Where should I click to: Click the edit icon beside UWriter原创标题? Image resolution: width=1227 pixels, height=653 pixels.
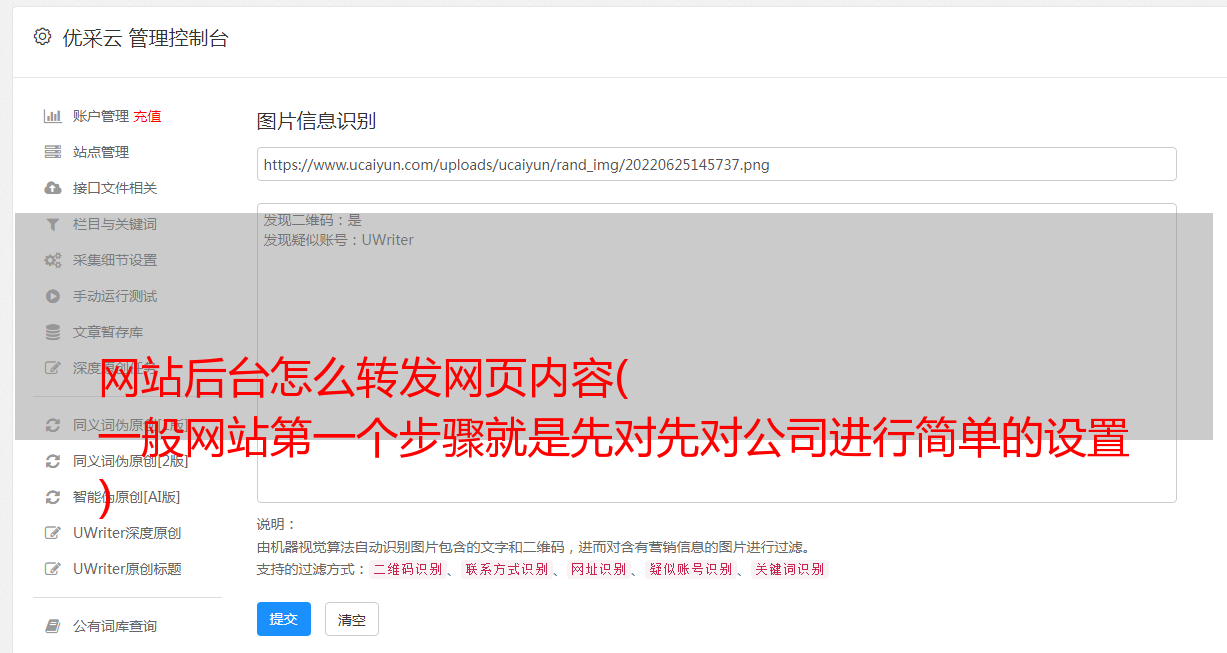53,569
